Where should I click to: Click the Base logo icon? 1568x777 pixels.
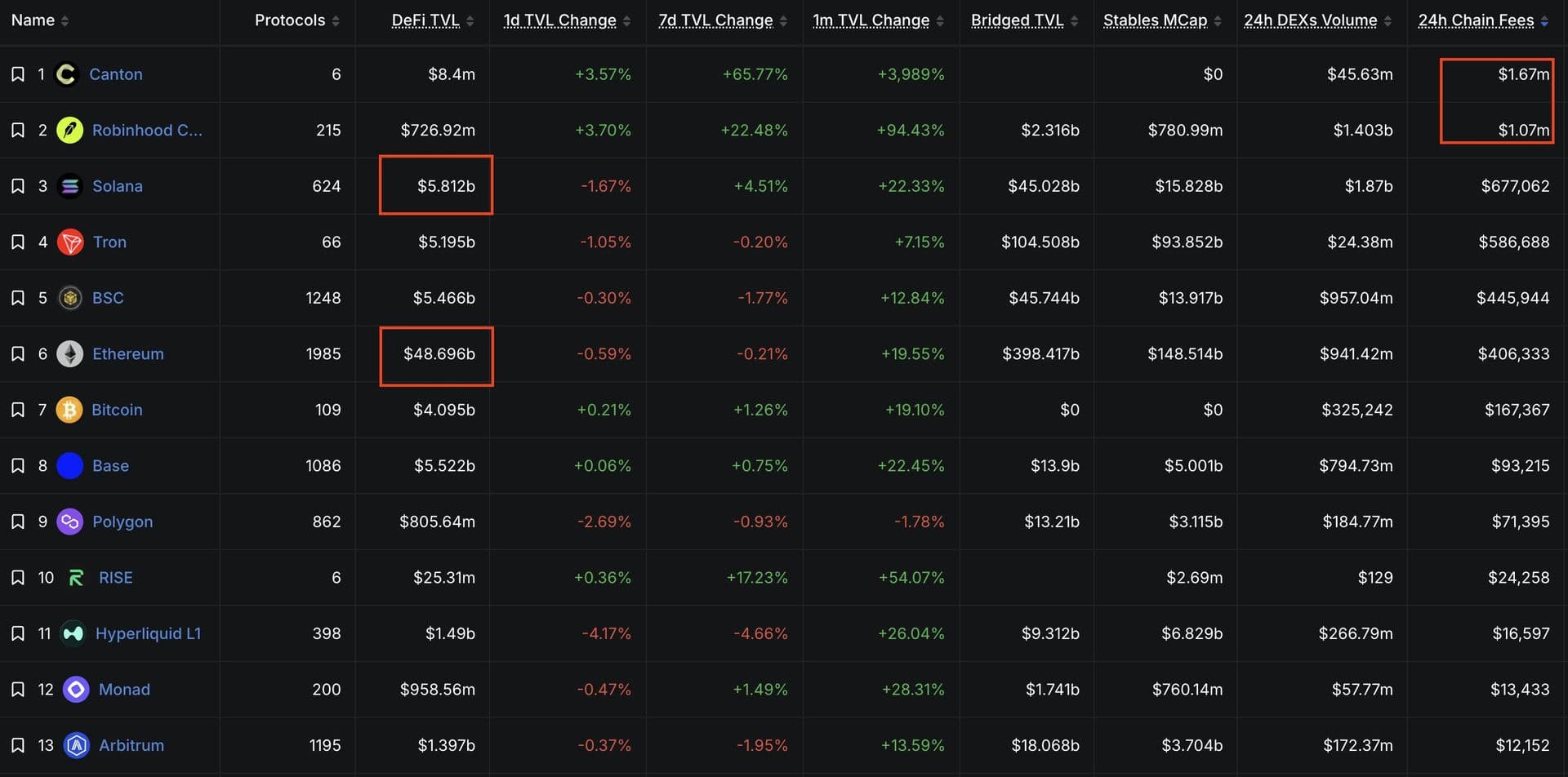click(x=69, y=465)
